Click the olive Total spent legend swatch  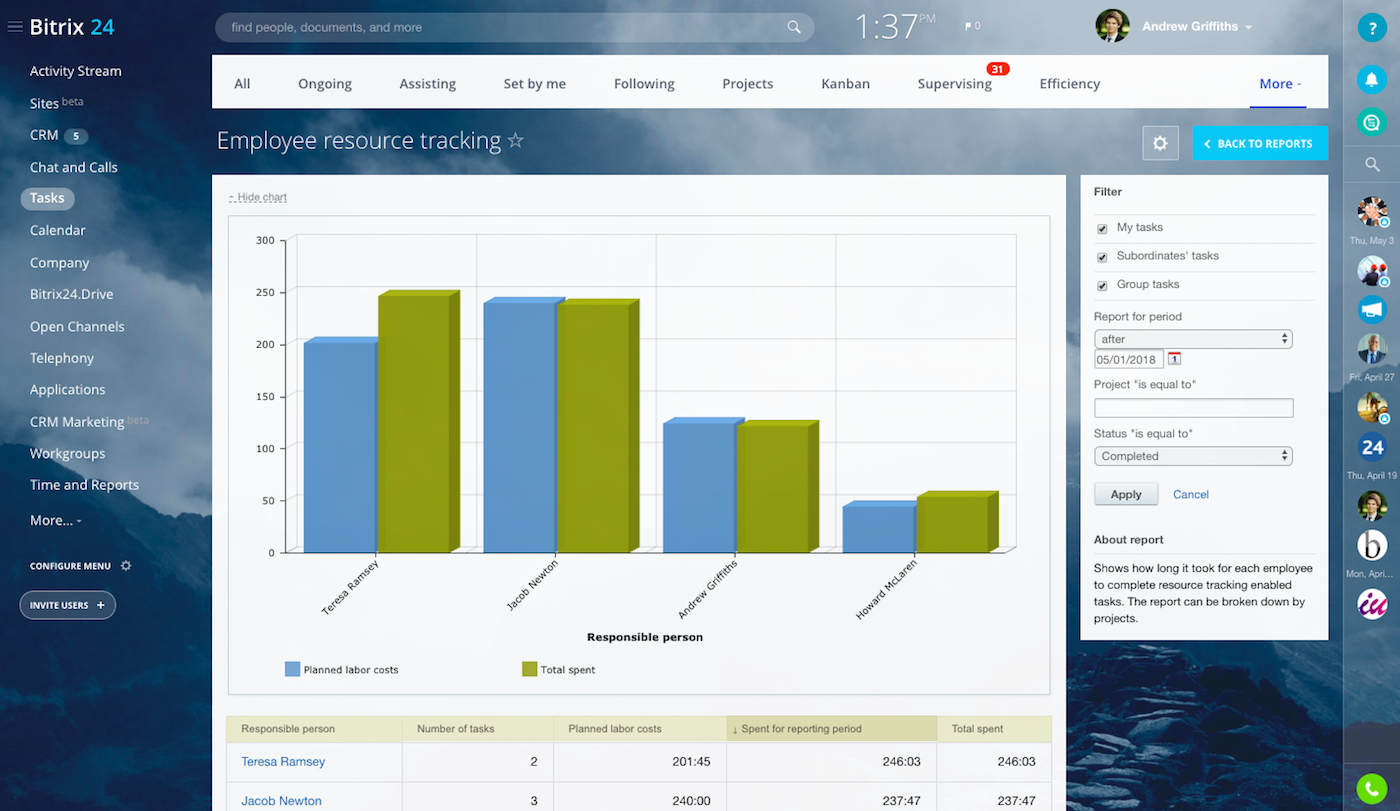pyautogui.click(x=530, y=669)
